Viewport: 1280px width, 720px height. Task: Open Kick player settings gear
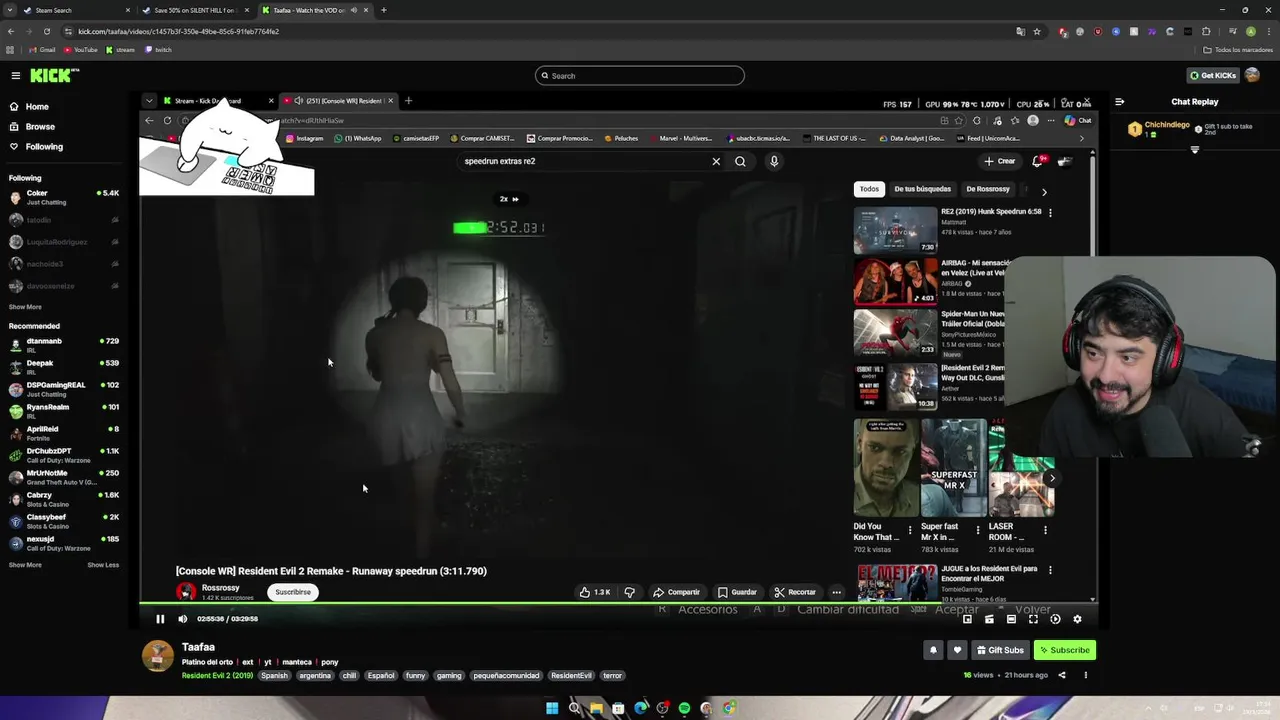click(1077, 619)
